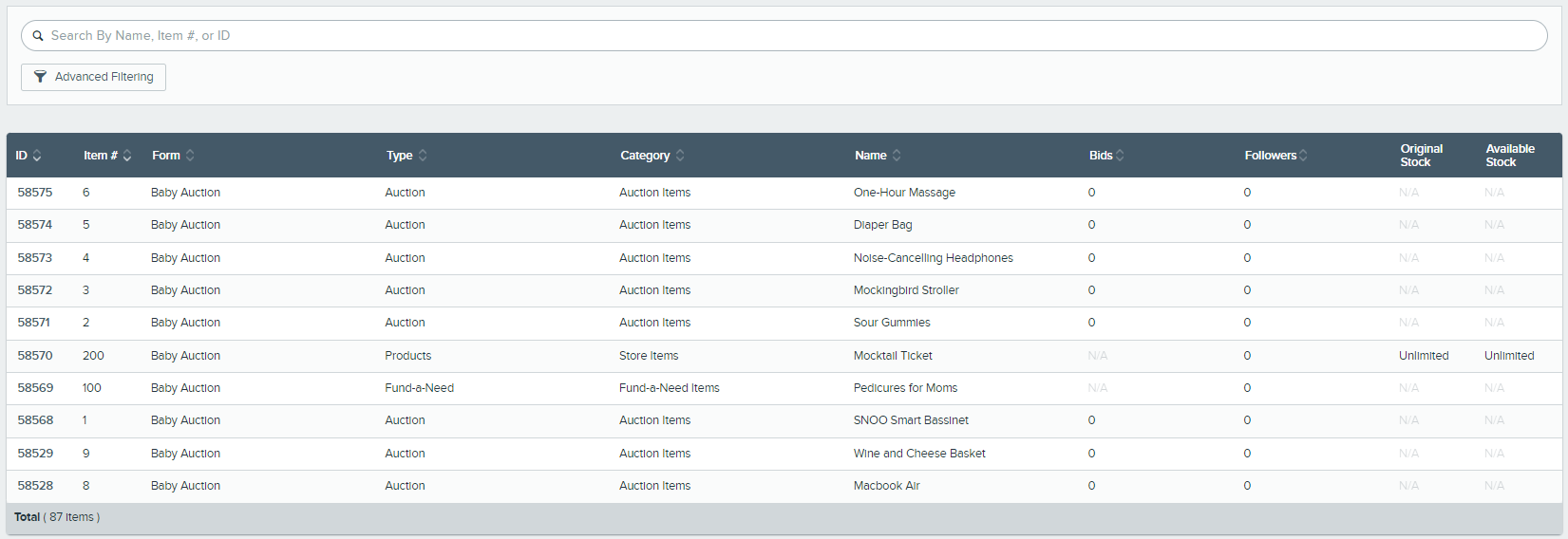This screenshot has width=1568, height=539.
Task: Click the Advanced Filtering funnel icon
Action: 40,77
